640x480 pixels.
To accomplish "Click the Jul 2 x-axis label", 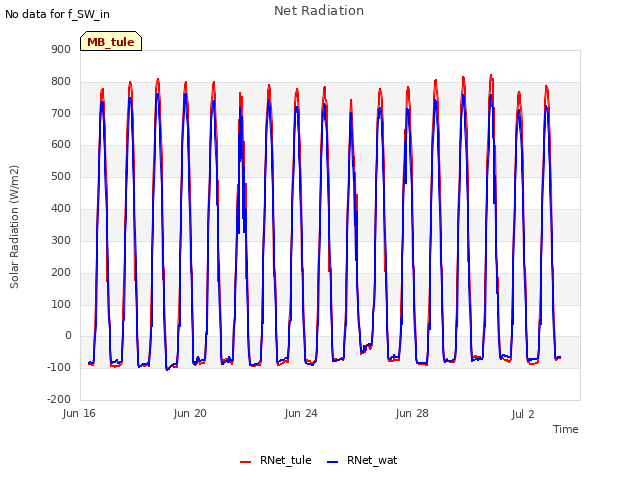I will pos(523,414).
